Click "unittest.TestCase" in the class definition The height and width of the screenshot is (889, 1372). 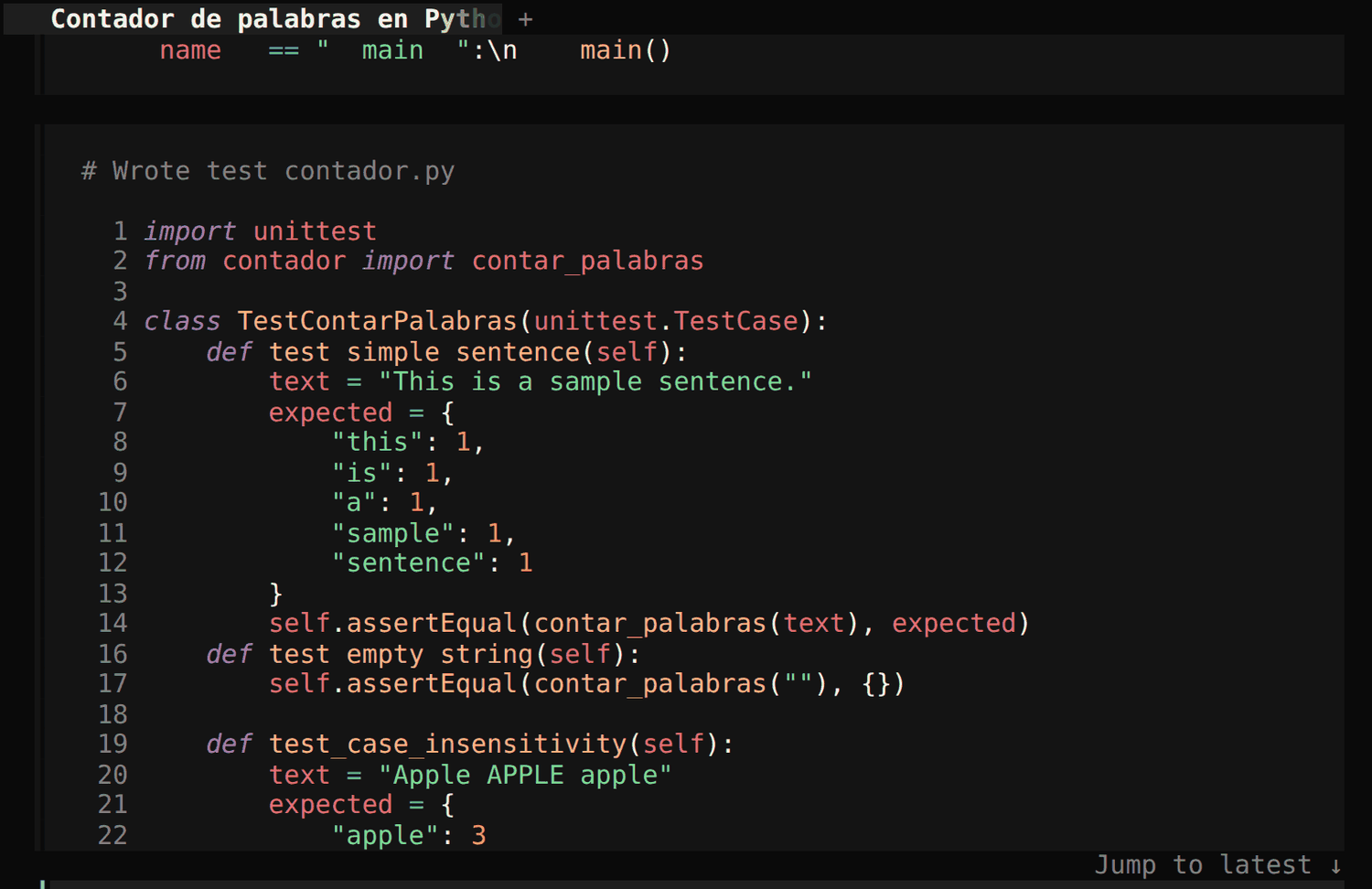pyautogui.click(x=666, y=321)
